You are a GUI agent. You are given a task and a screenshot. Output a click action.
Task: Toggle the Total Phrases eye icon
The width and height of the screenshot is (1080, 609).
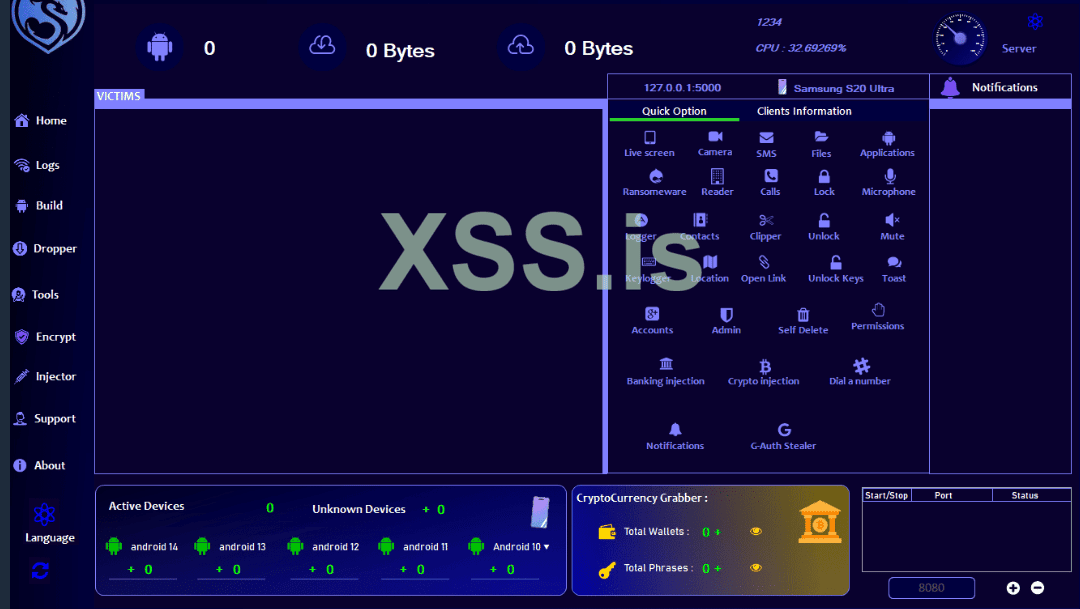756,568
